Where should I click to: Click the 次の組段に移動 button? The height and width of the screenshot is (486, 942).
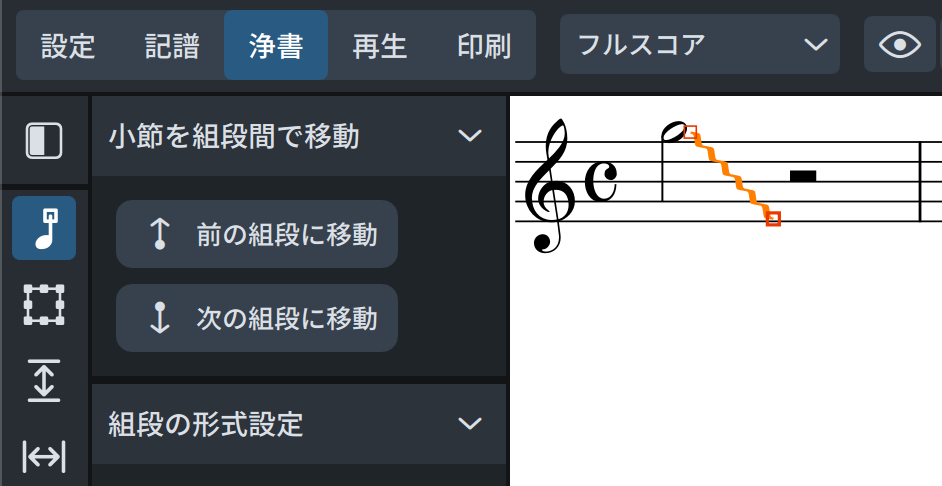(257, 319)
